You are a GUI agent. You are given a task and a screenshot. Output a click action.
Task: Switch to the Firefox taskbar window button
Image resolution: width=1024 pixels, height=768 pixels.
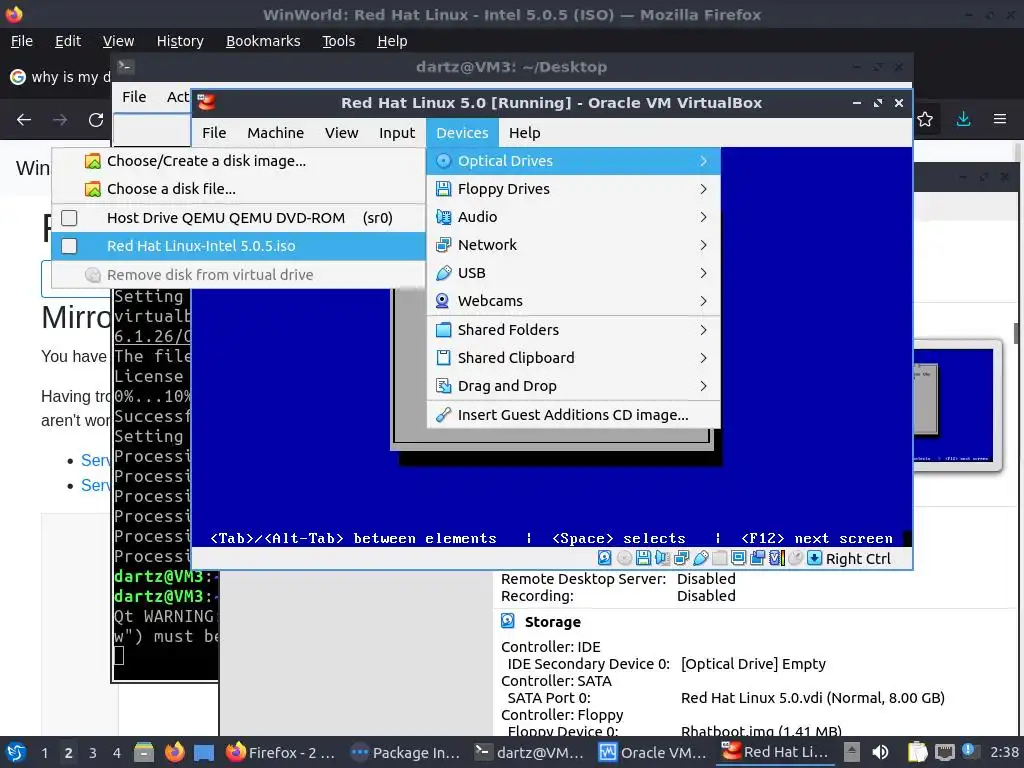281,752
